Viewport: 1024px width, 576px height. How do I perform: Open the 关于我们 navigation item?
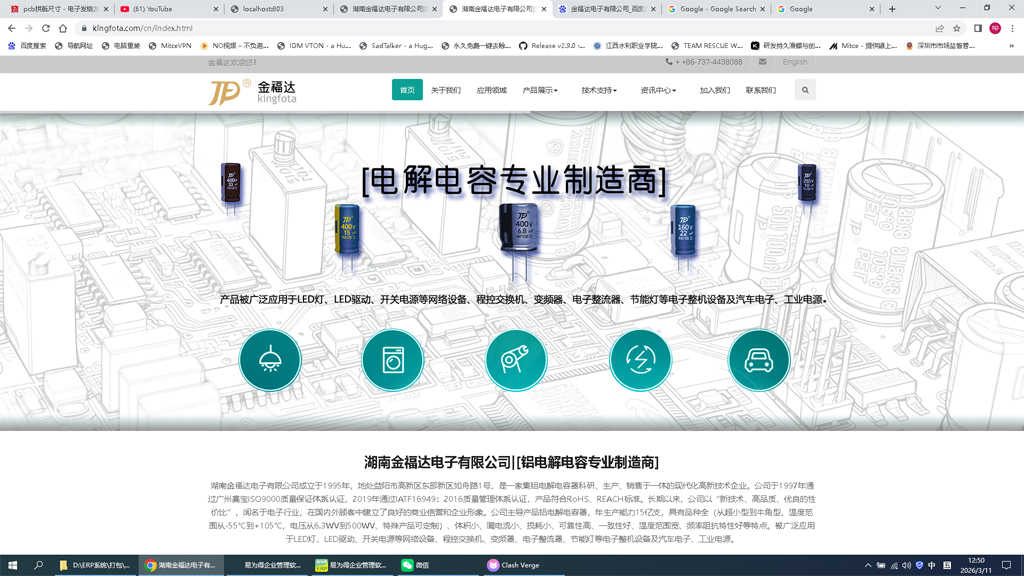[x=446, y=90]
